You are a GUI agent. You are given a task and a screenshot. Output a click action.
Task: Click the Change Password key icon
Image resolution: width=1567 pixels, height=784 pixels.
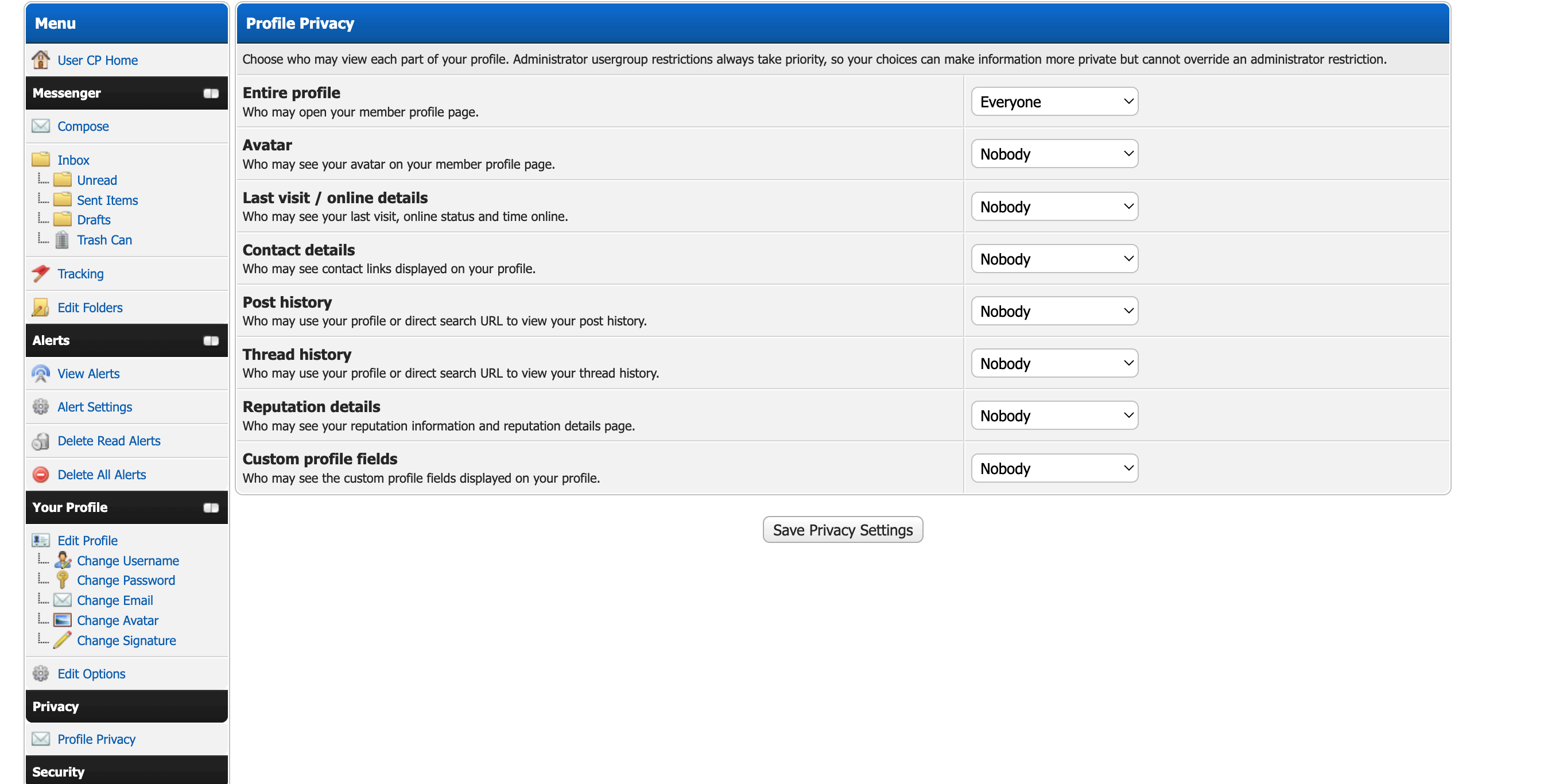tap(62, 580)
